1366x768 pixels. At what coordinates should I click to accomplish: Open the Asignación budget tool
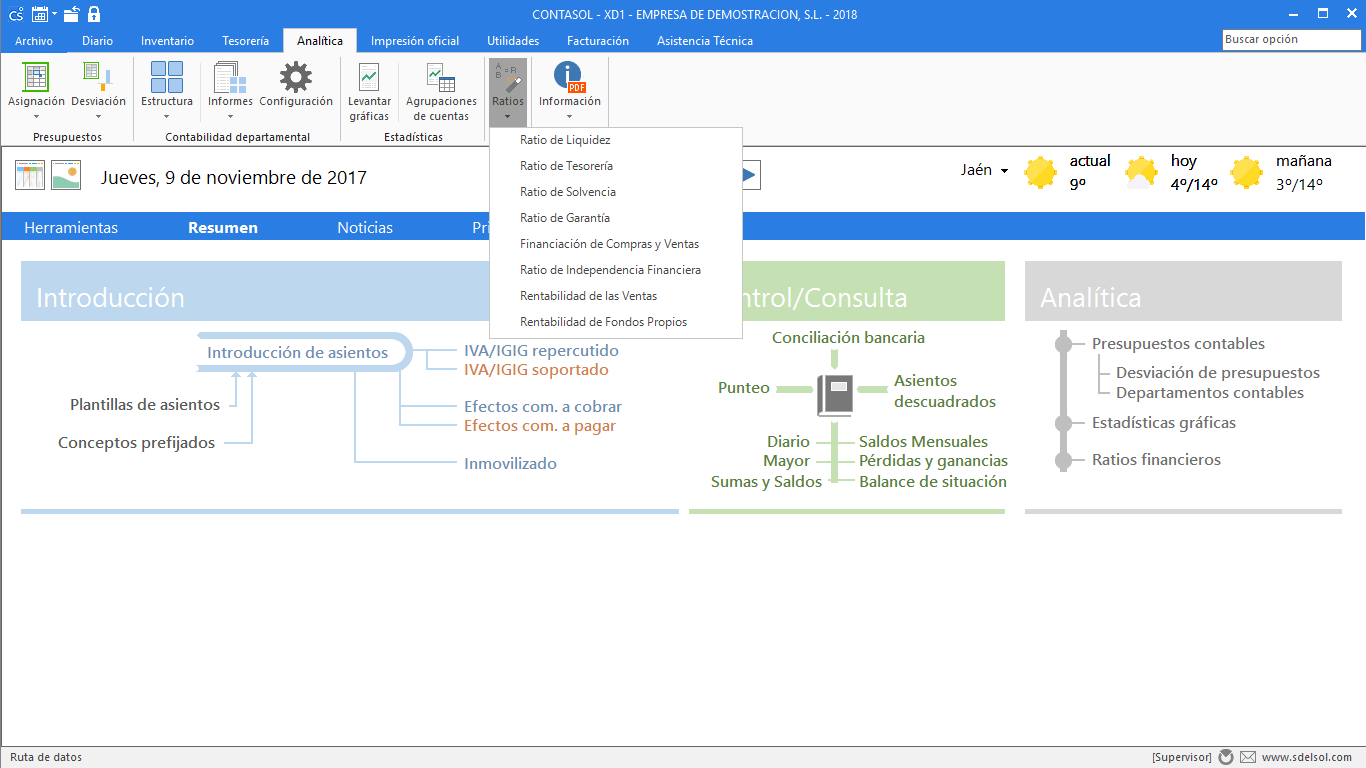[36, 91]
